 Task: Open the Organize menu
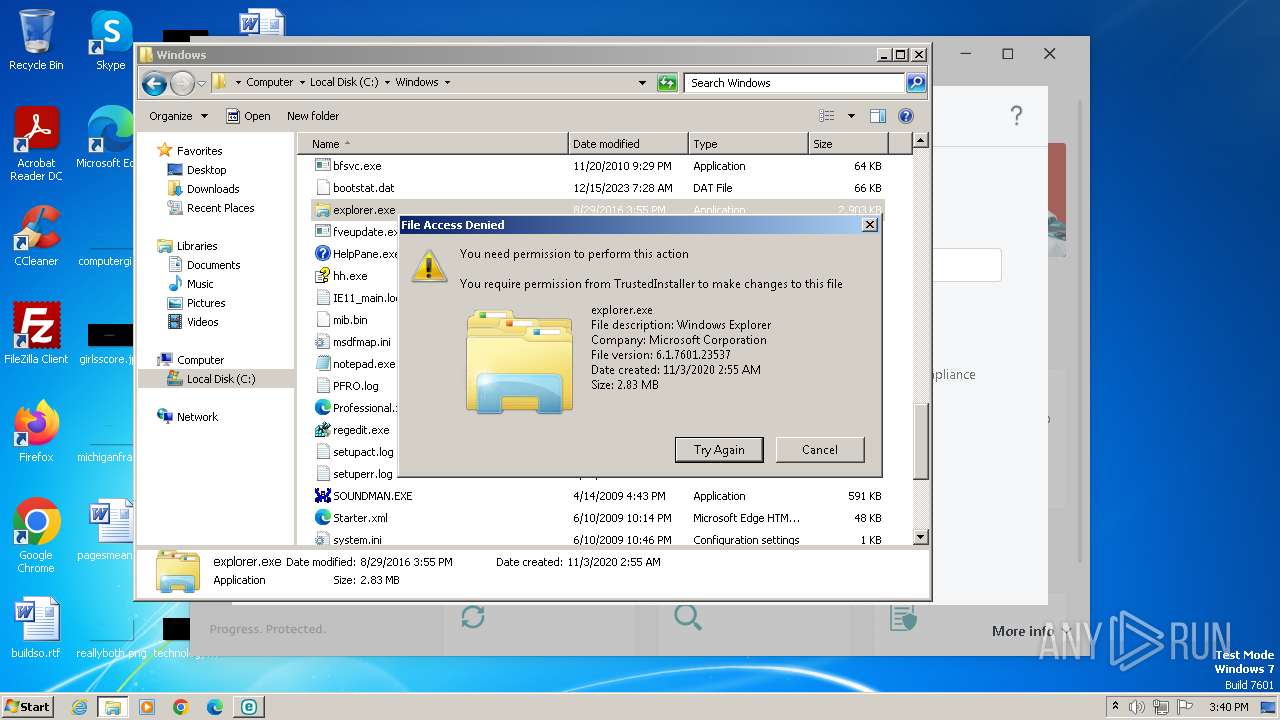tap(178, 116)
